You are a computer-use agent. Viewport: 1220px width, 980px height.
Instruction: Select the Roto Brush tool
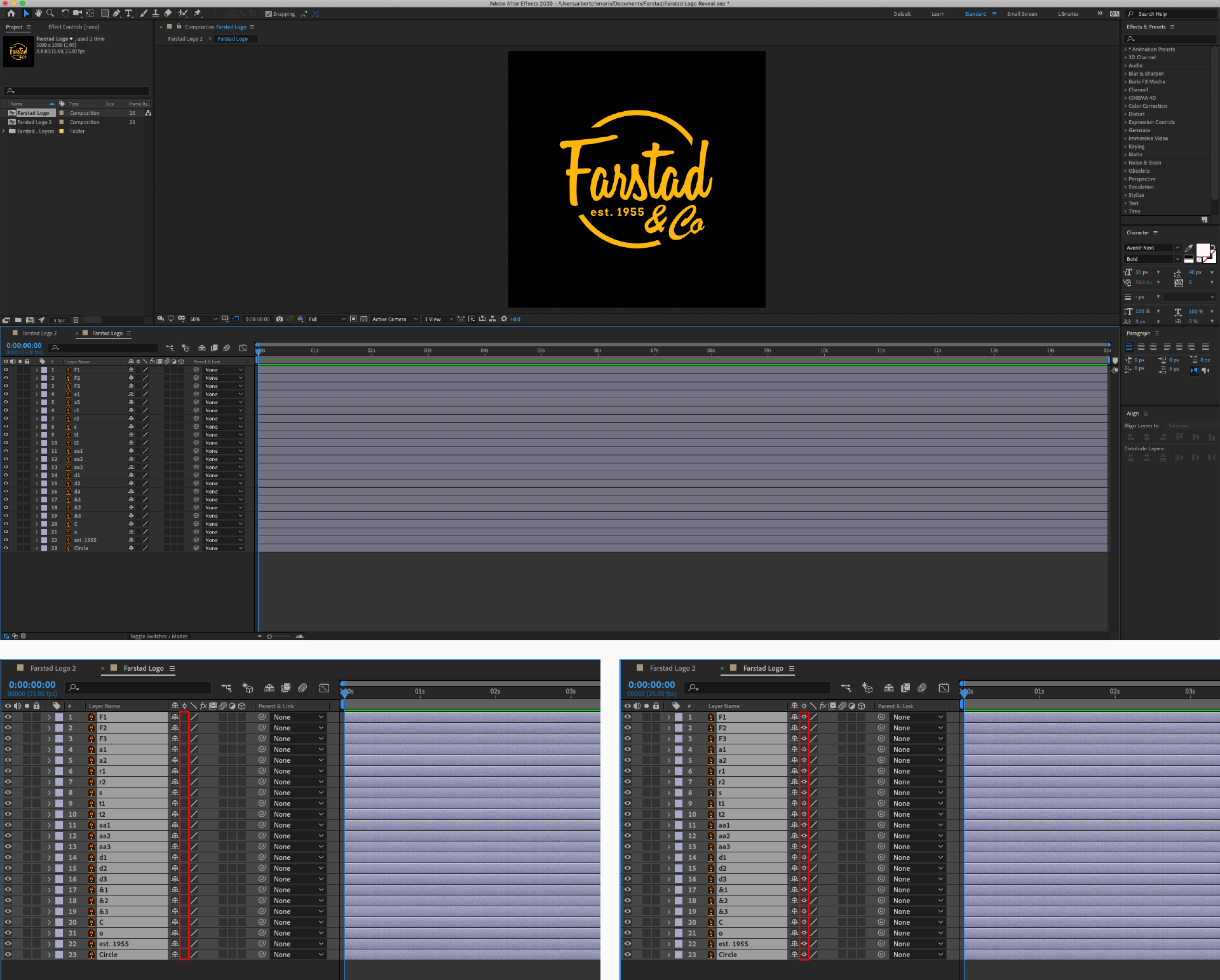tap(183, 13)
